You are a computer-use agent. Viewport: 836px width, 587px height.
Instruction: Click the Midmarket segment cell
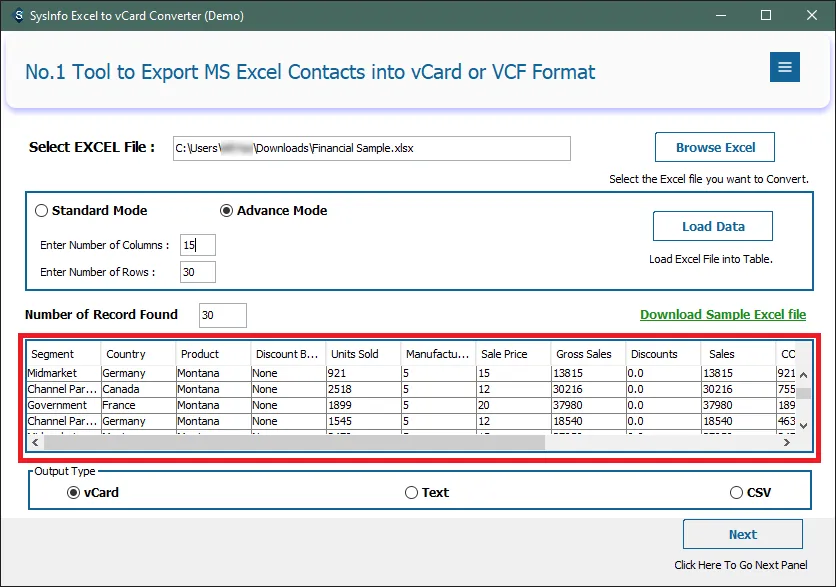(x=63, y=373)
